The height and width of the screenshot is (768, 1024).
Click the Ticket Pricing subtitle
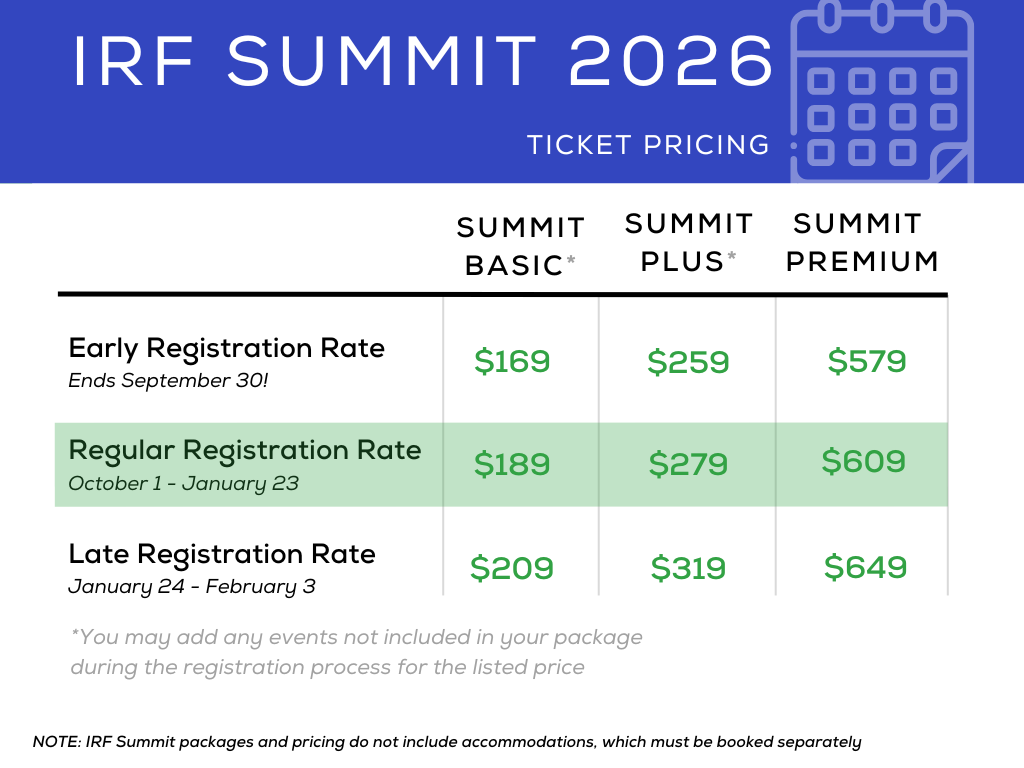click(x=649, y=145)
